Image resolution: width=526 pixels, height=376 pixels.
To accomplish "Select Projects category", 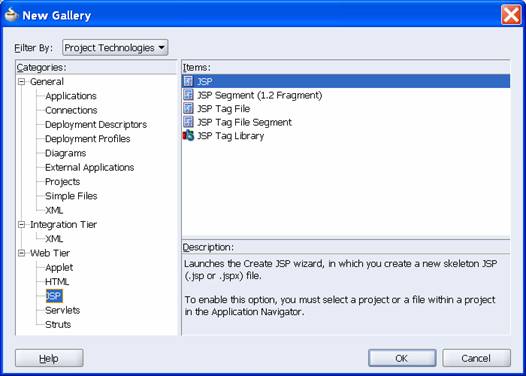I will click(x=62, y=182).
